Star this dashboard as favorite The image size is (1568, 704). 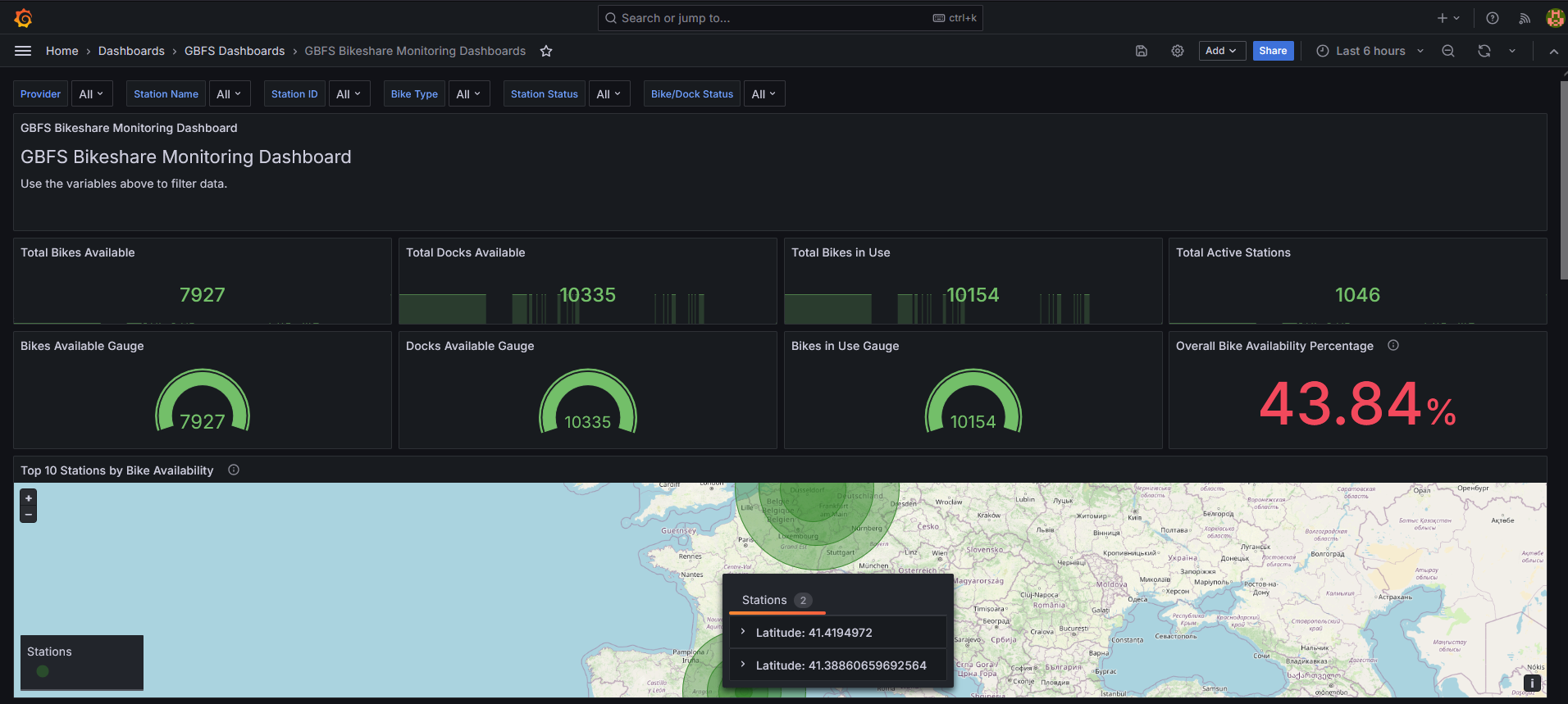[x=546, y=51]
